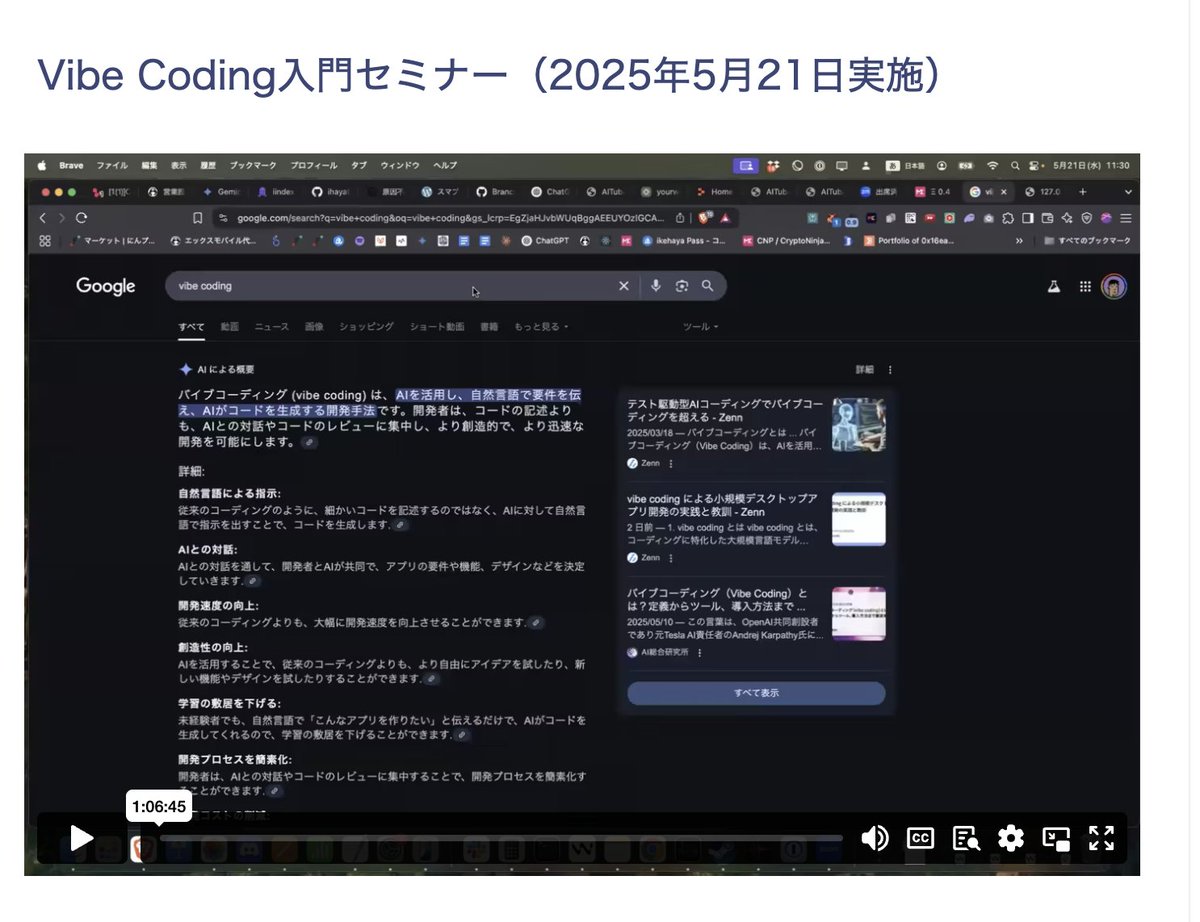The height and width of the screenshot is (922, 1200).
Task: Open Search Labs flask icon
Action: [1053, 287]
